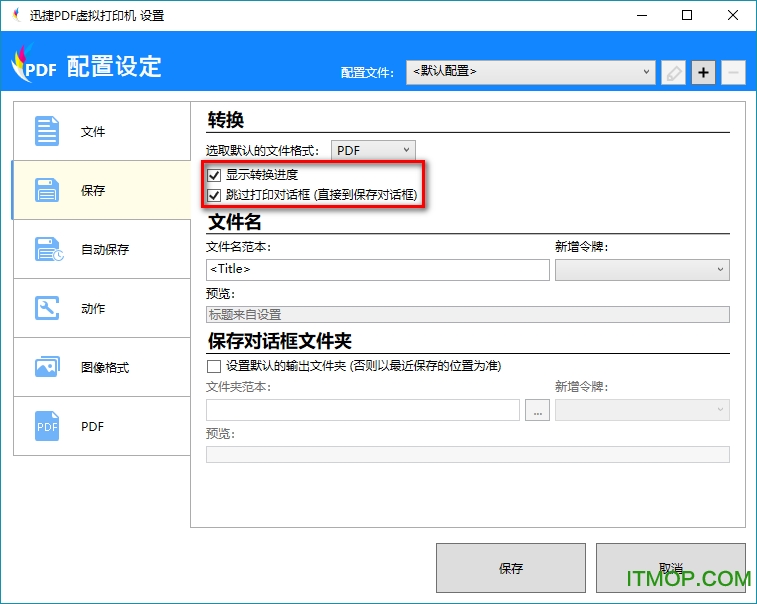Click the PDF logo in header
The height and width of the screenshot is (604, 757).
click(x=34, y=64)
